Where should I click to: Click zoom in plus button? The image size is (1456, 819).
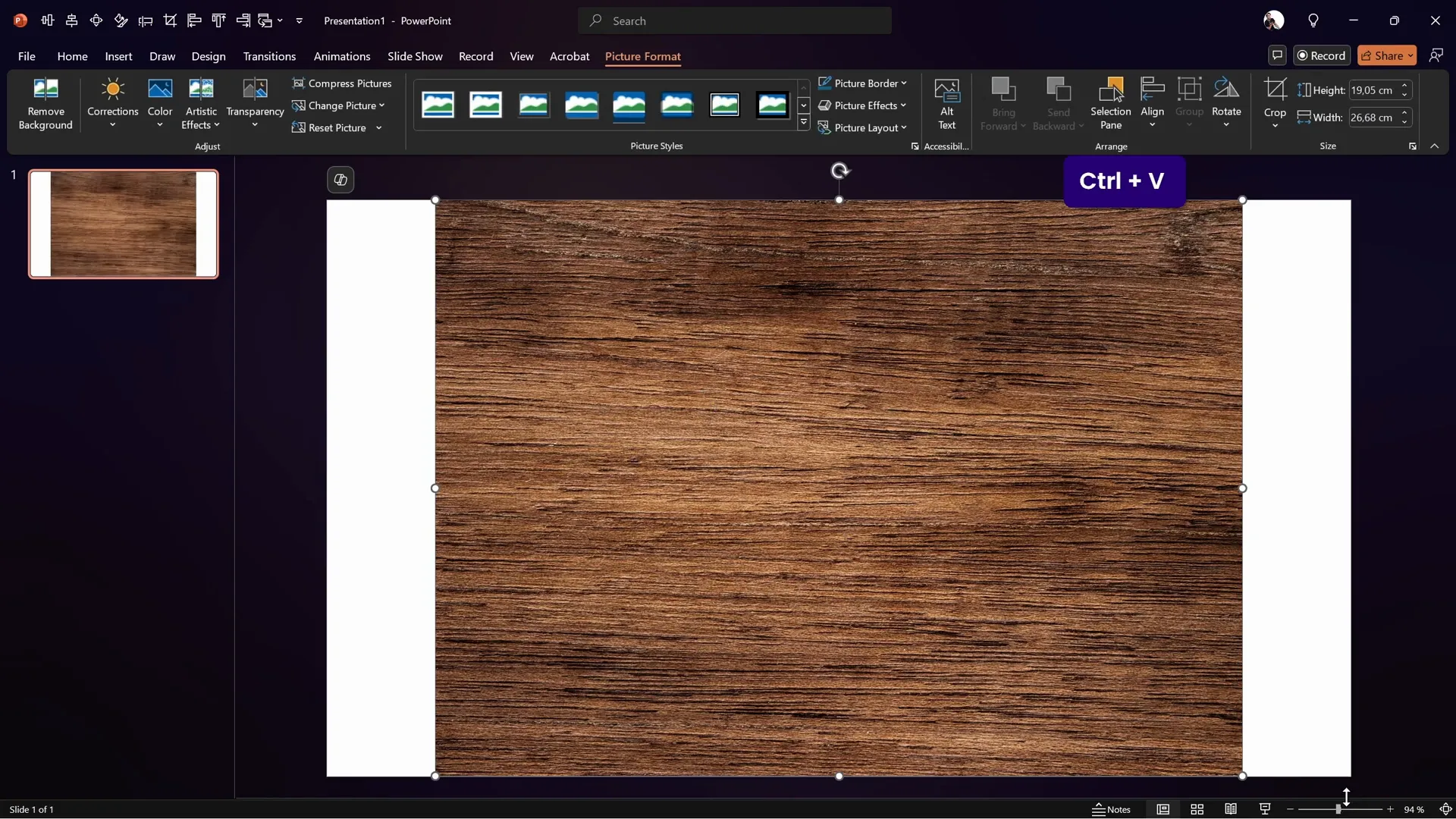coord(1390,809)
